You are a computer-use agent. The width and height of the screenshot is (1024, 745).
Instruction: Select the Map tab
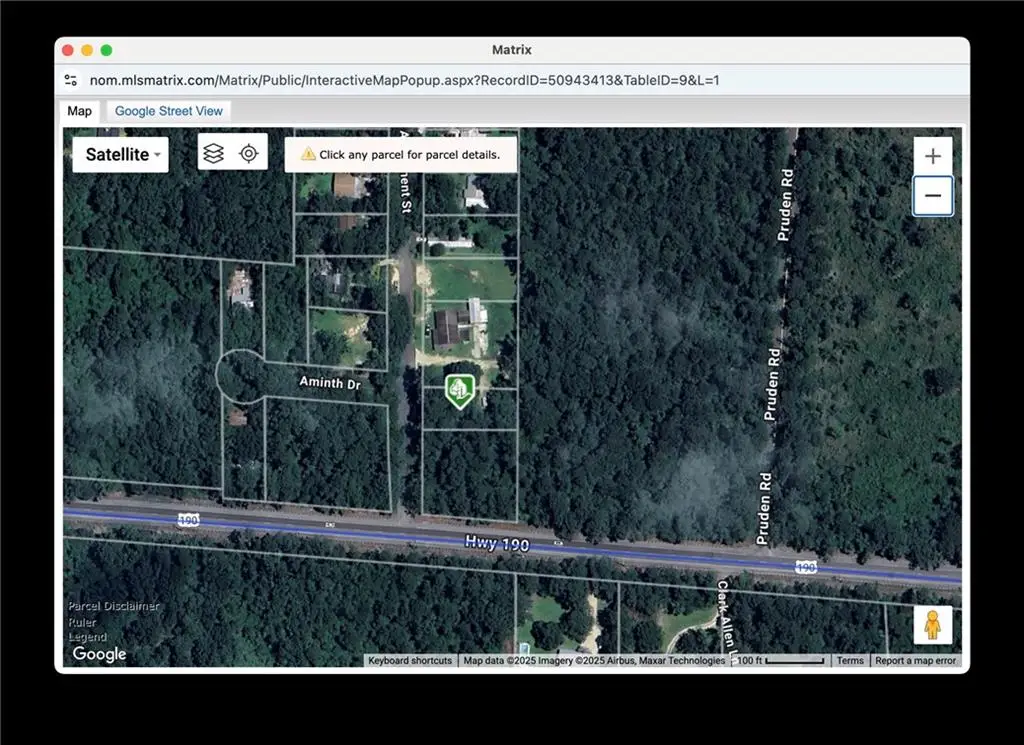pos(79,111)
